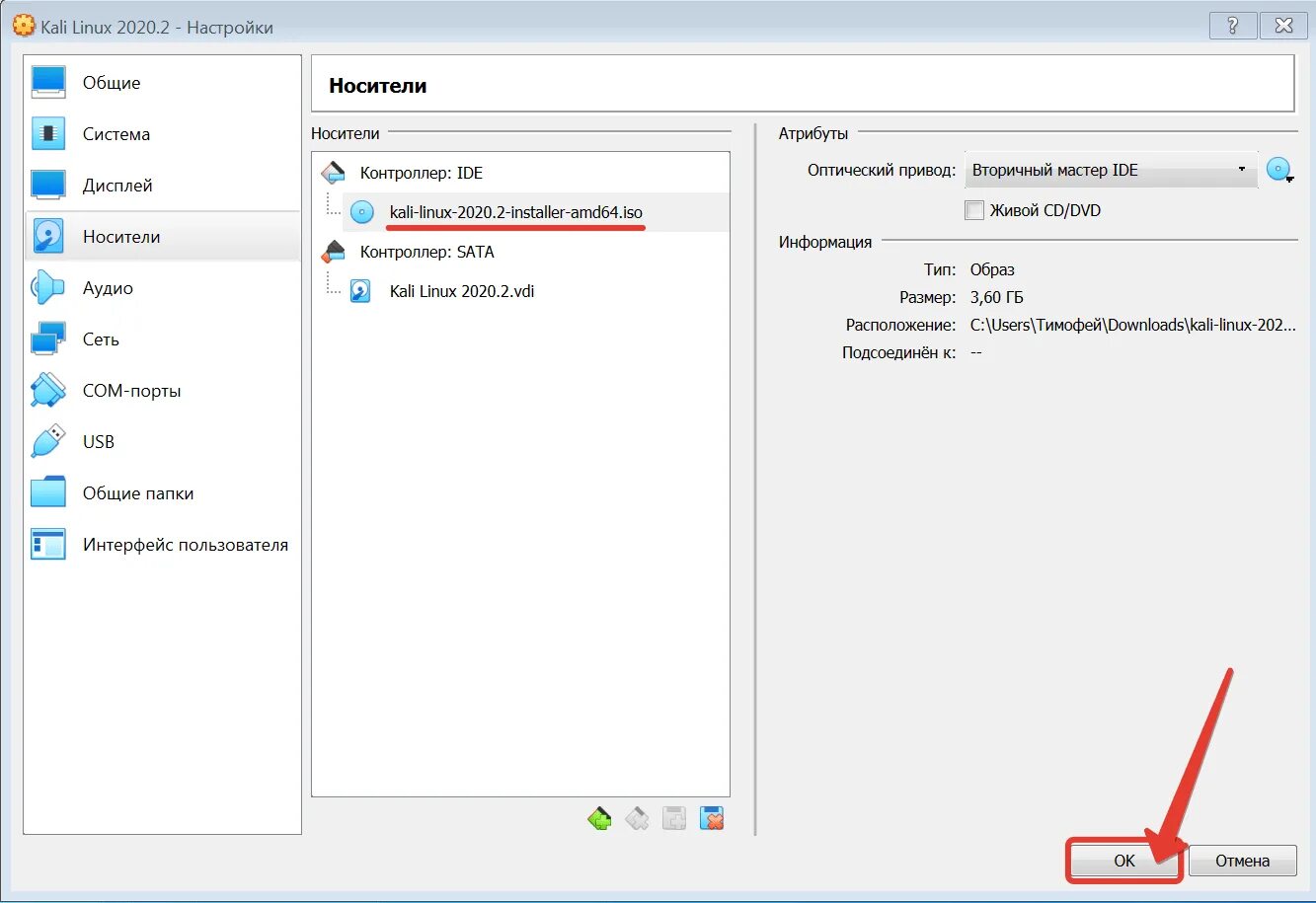This screenshot has height=903, width=1316.
Task: Switch to Сеть settings label
Action: [101, 339]
